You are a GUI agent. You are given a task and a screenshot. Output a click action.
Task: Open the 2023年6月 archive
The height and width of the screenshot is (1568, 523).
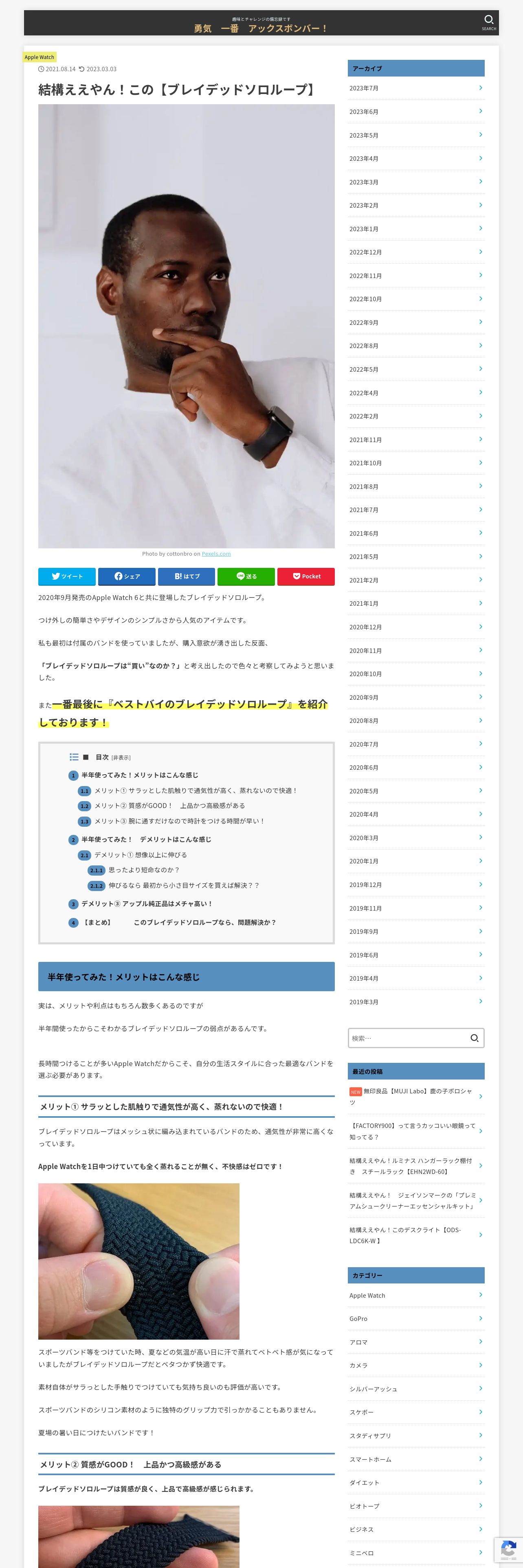click(x=416, y=112)
